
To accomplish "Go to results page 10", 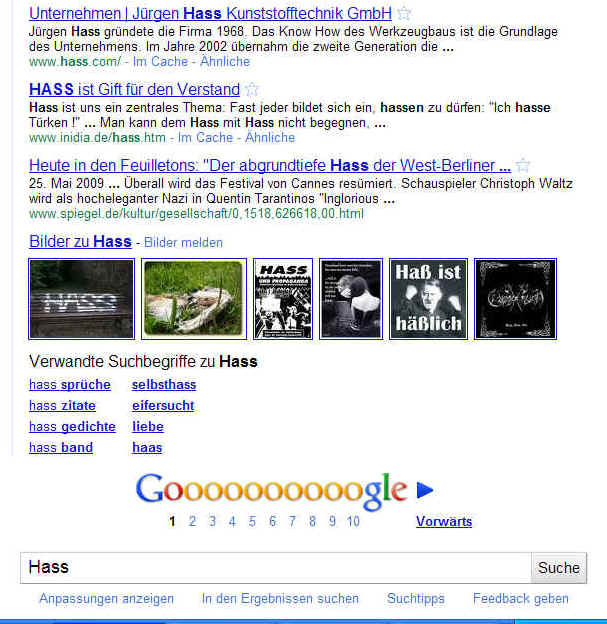I will click(353, 521).
